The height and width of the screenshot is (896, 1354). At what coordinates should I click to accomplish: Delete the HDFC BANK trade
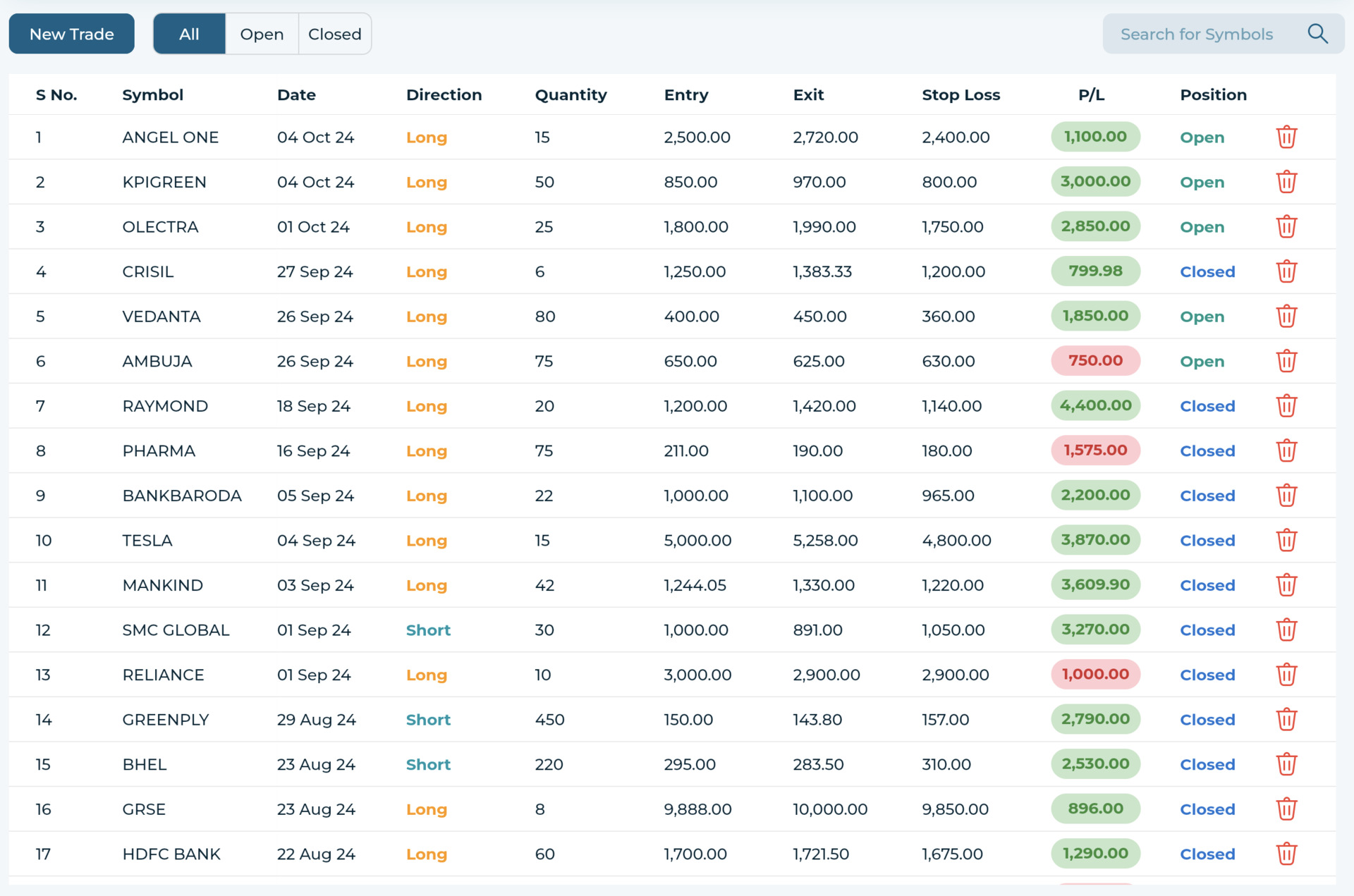coord(1286,853)
